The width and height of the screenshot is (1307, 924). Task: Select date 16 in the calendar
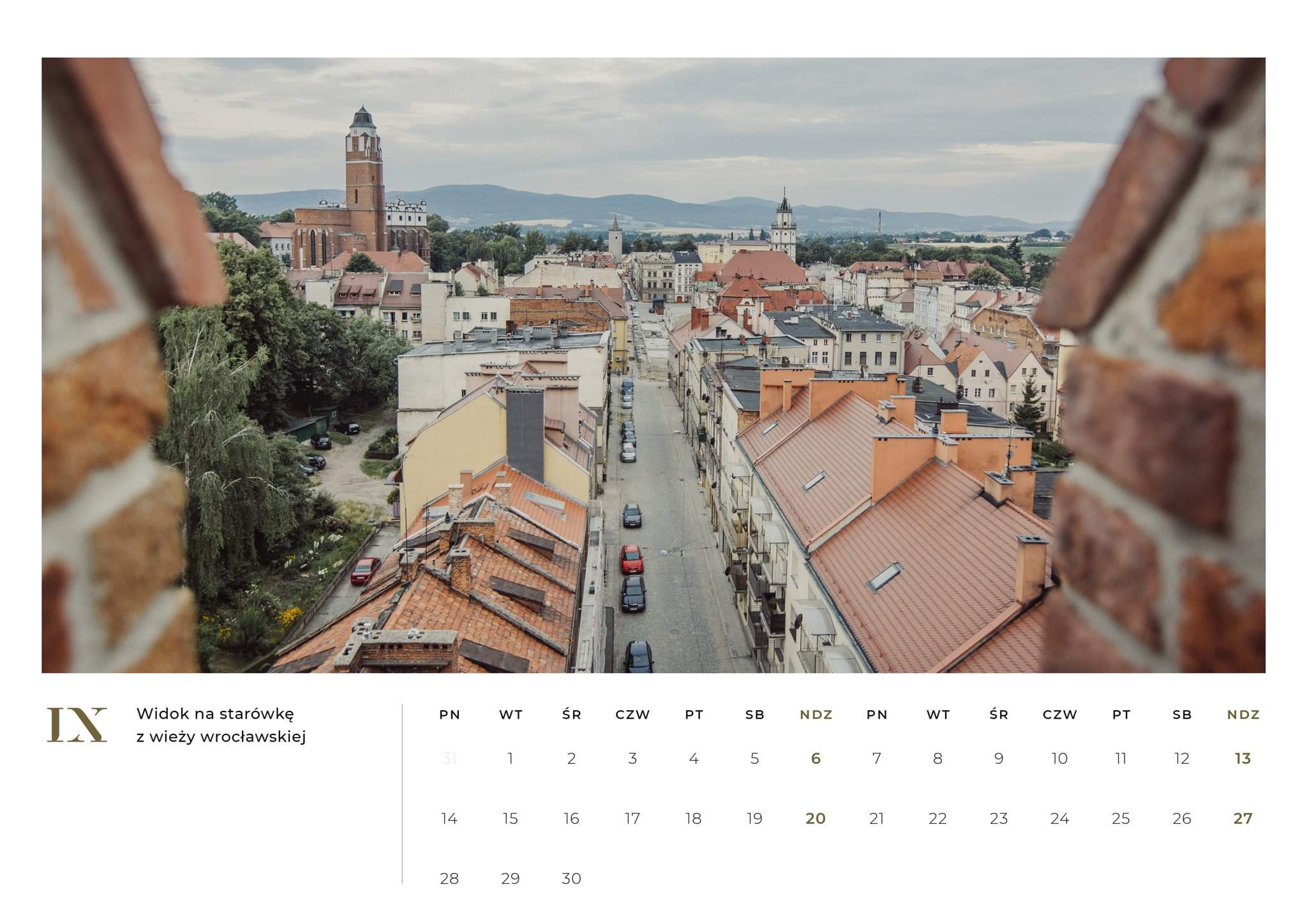click(571, 819)
